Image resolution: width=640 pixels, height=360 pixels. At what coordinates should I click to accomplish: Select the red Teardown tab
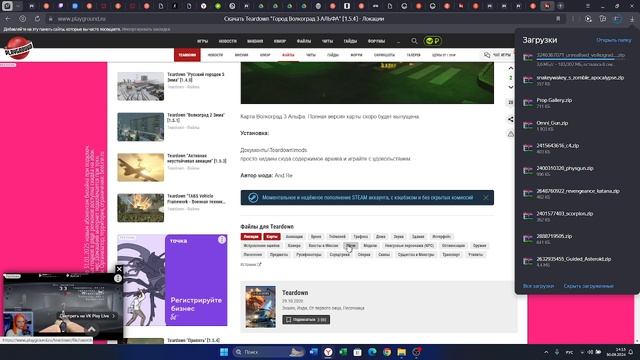(x=187, y=55)
